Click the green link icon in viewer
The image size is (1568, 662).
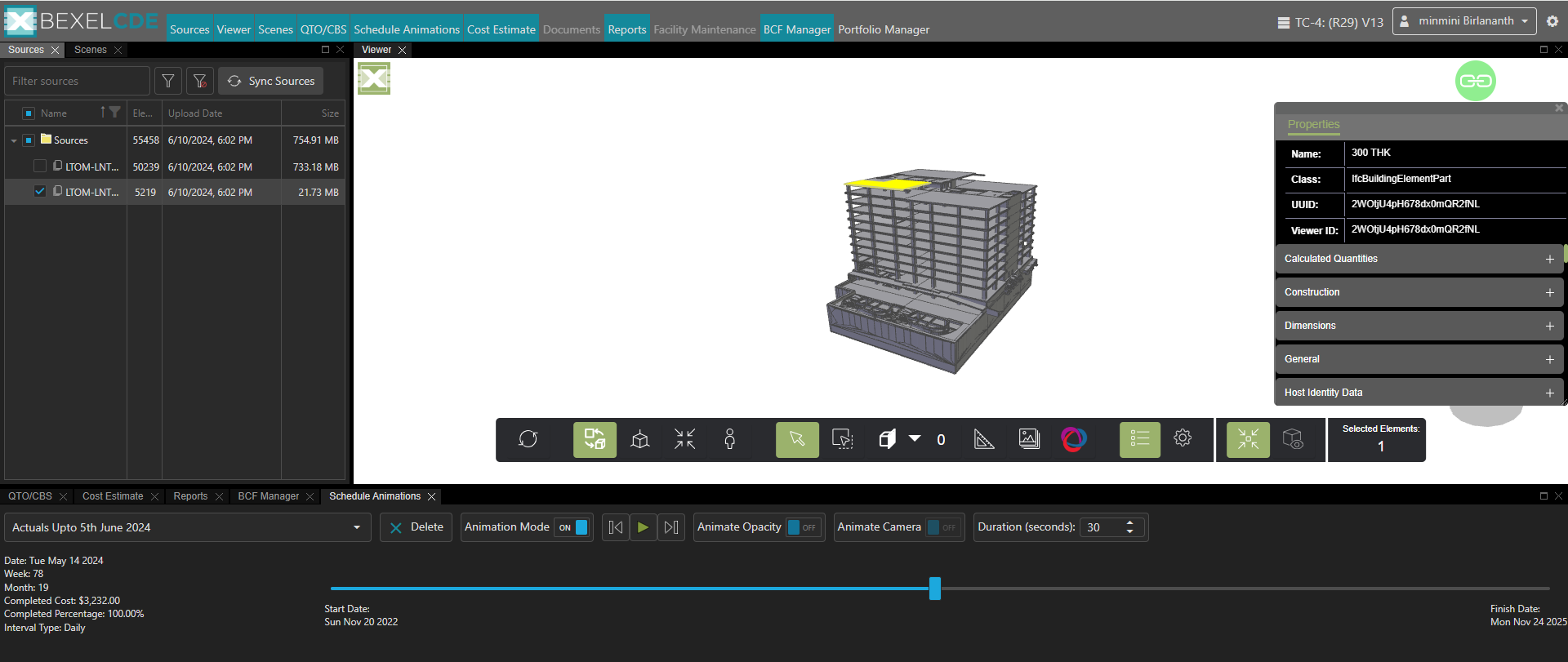(x=1475, y=81)
